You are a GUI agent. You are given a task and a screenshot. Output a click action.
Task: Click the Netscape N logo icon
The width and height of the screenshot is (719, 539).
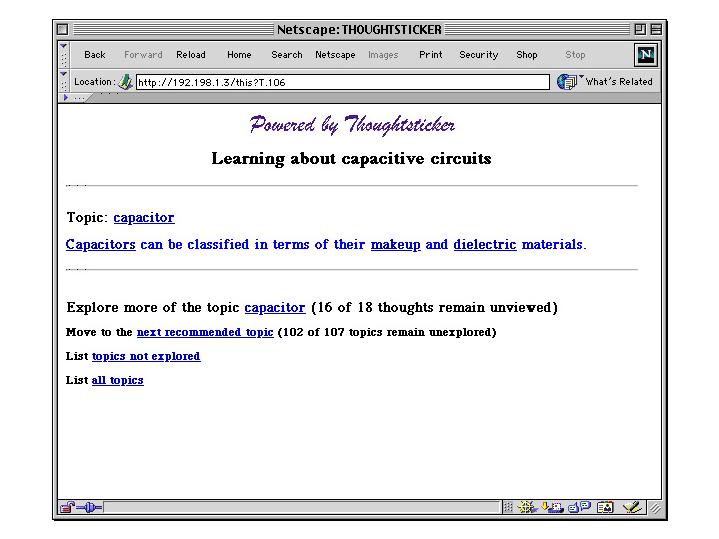(646, 55)
